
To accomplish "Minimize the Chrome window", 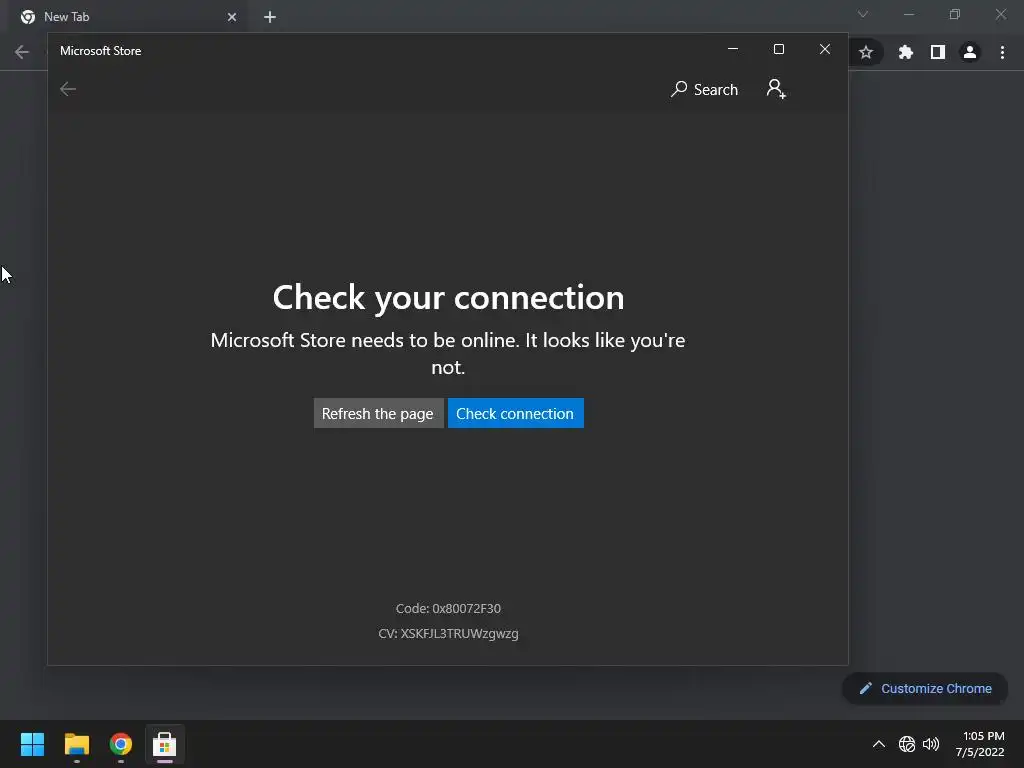I will [908, 14].
